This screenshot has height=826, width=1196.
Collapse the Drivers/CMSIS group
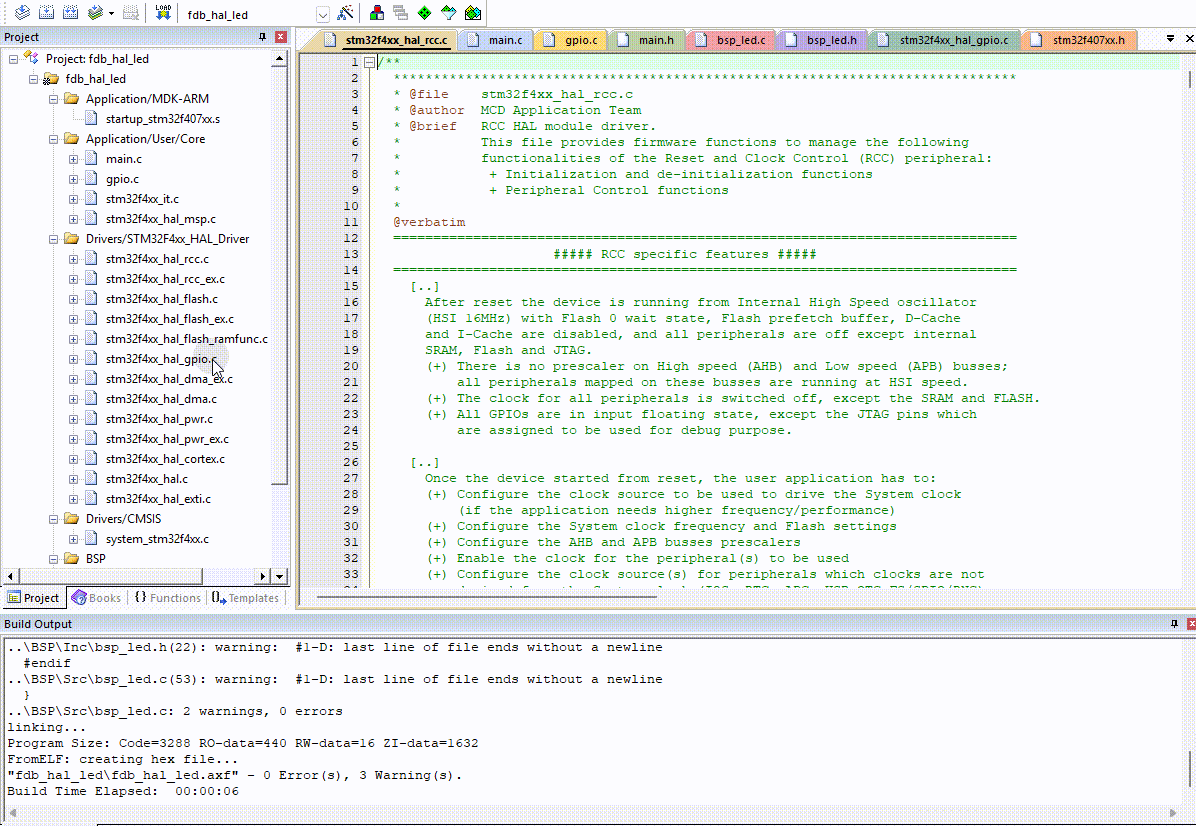pos(53,519)
